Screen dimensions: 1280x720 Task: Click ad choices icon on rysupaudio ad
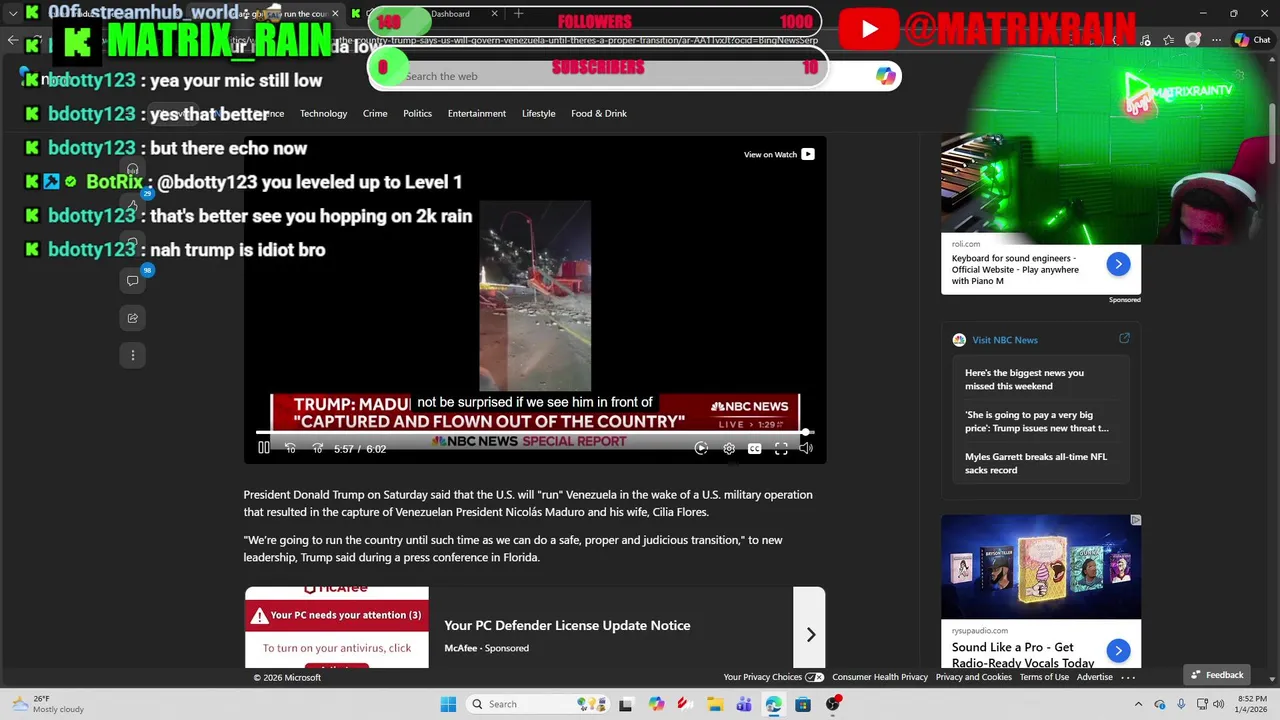point(1135,520)
